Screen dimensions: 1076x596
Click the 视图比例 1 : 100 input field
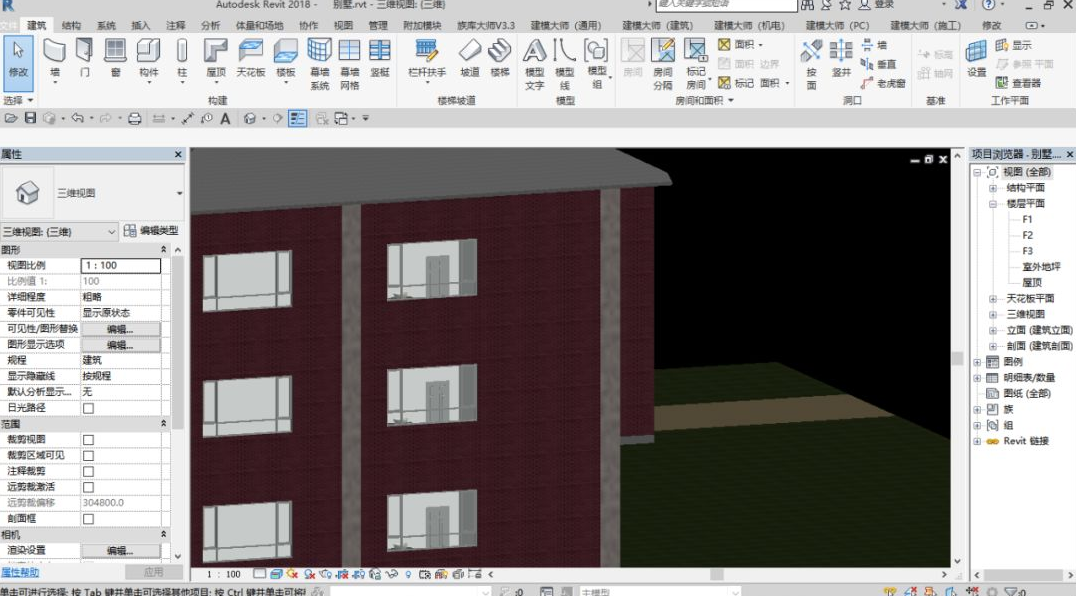coord(121,265)
